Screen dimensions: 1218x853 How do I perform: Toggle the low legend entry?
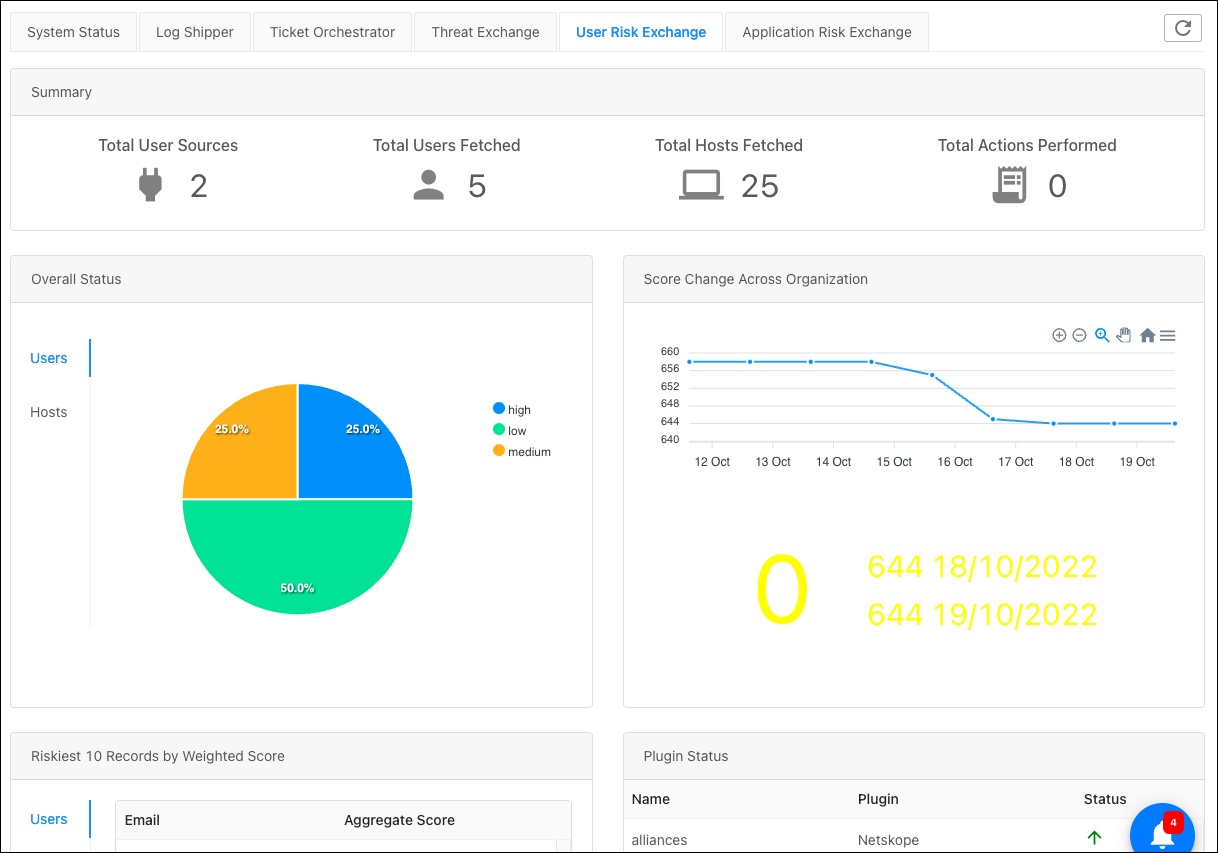tap(510, 430)
